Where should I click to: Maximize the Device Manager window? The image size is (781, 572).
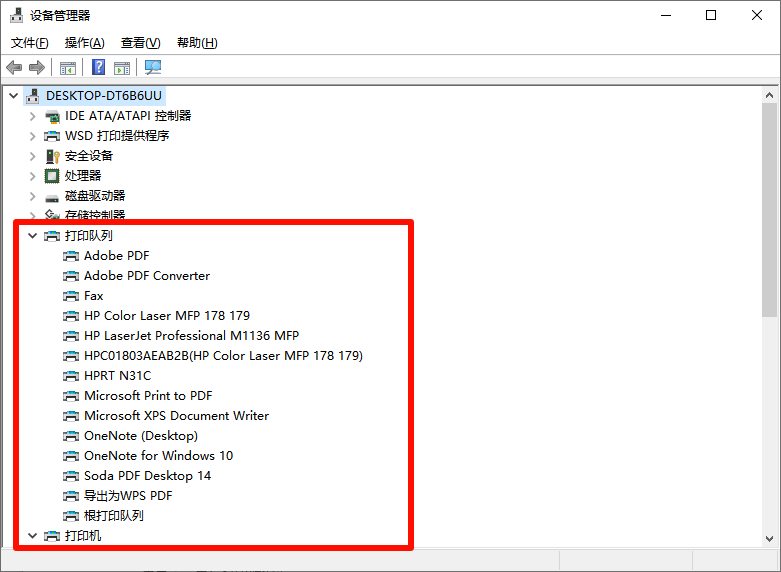[711, 15]
